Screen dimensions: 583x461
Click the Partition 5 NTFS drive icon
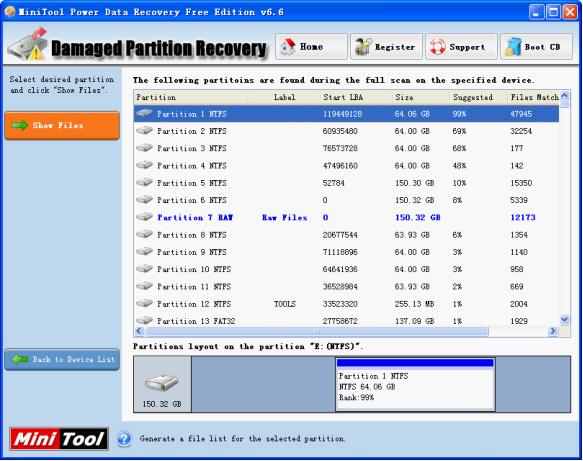(144, 183)
